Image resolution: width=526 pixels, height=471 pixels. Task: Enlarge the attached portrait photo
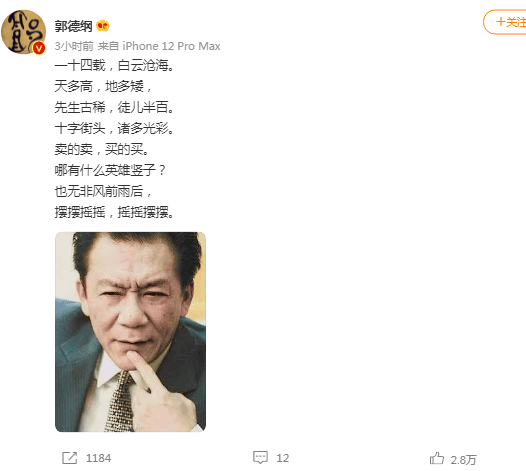click(x=130, y=332)
